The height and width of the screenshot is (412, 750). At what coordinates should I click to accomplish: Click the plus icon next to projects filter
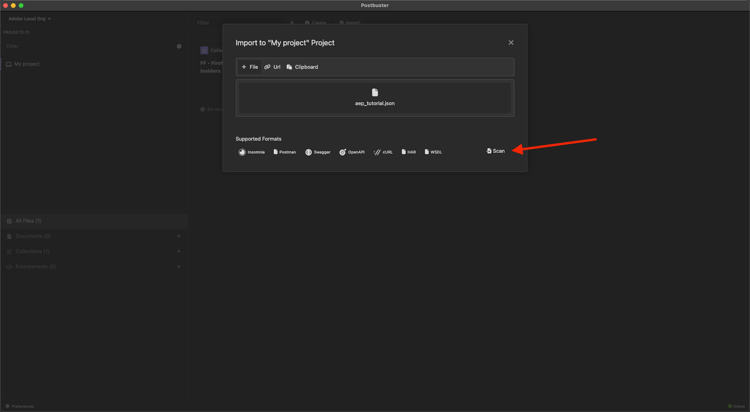tap(179, 46)
